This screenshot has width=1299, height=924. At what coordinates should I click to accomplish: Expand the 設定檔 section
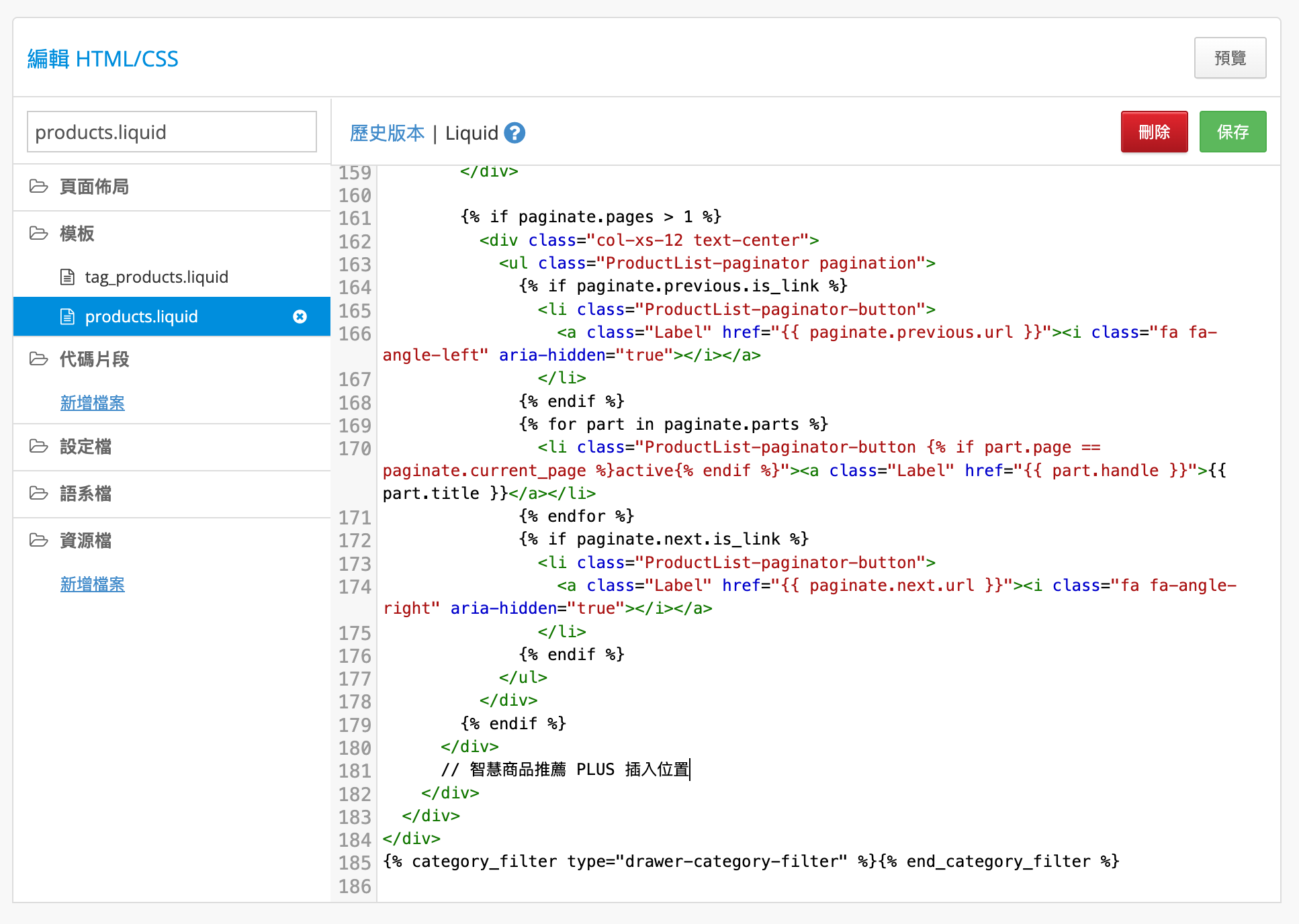click(85, 447)
